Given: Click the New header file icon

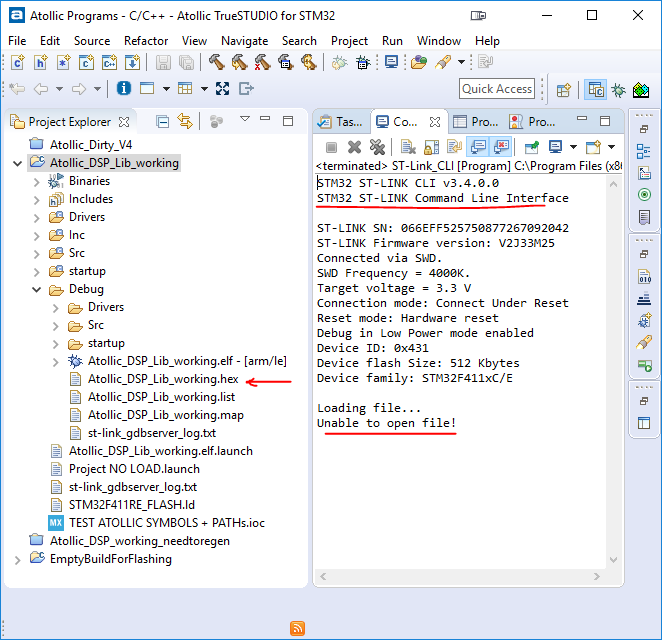Looking at the screenshot, I should click(40, 62).
